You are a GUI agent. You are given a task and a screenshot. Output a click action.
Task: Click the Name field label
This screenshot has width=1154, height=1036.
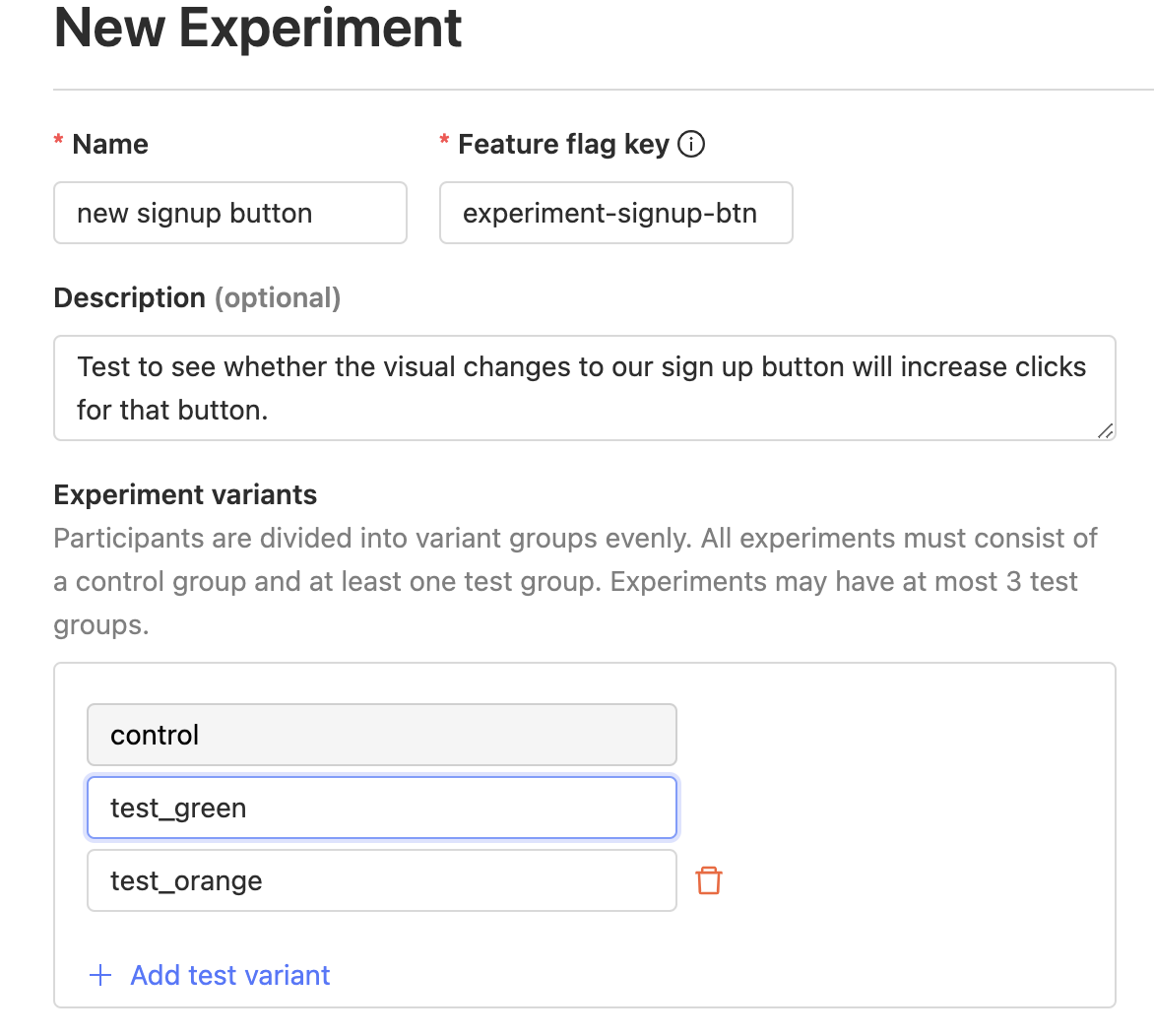110,145
